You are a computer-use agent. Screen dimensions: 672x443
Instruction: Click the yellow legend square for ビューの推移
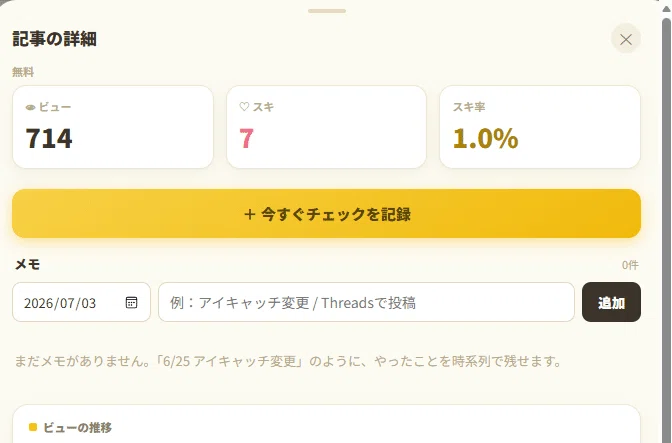pos(33,427)
